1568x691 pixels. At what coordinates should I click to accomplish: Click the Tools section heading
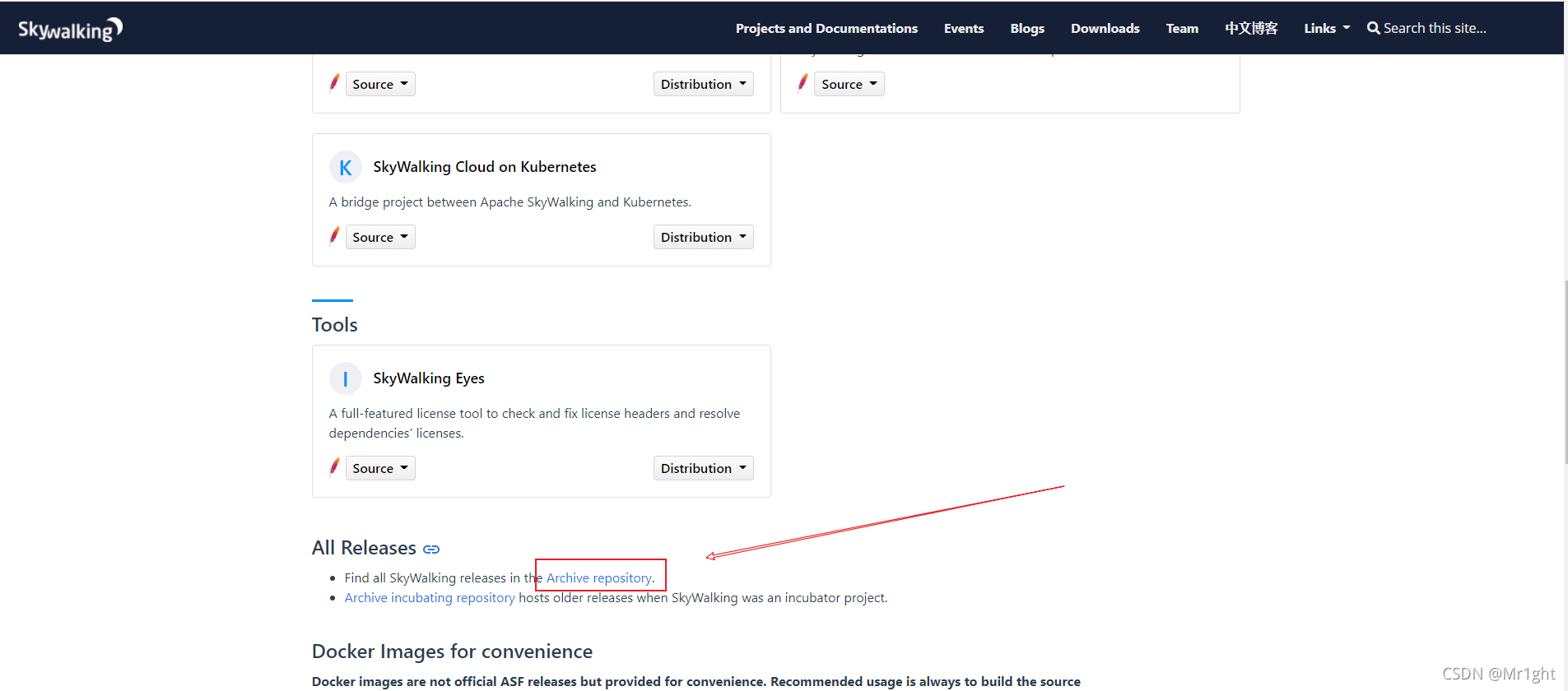335,325
